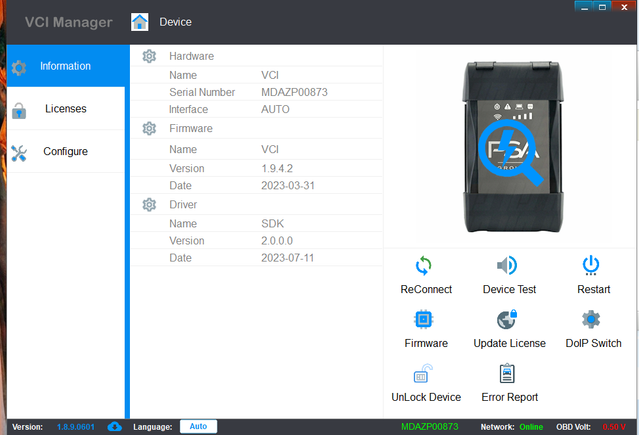Click the VCI Manager title text

68,22
